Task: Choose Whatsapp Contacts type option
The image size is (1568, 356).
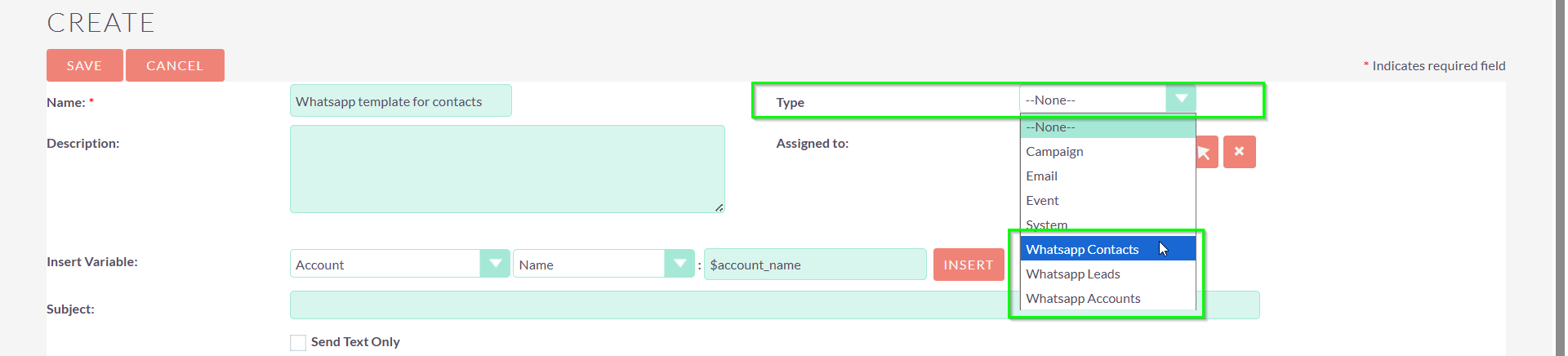Action: [1082, 250]
